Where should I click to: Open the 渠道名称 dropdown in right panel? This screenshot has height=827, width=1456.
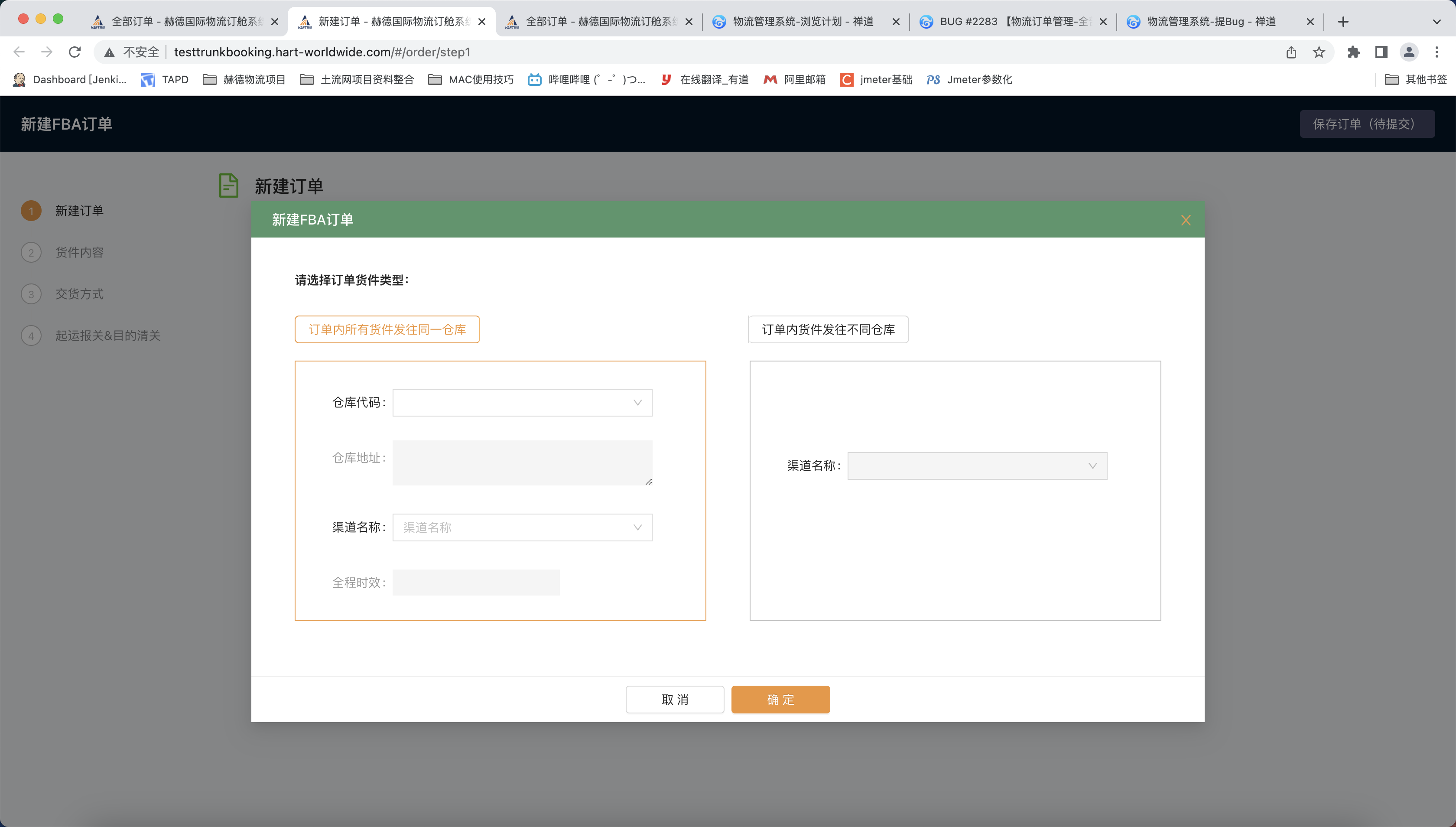(977, 466)
